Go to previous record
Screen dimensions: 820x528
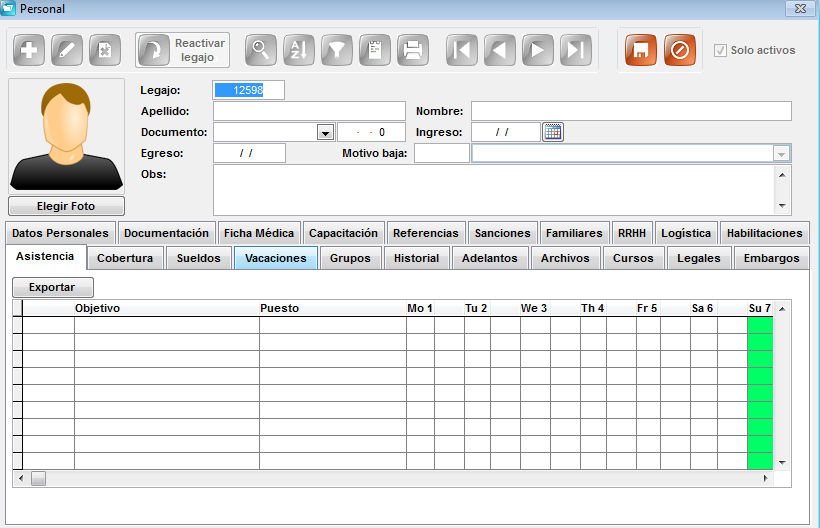coord(500,50)
